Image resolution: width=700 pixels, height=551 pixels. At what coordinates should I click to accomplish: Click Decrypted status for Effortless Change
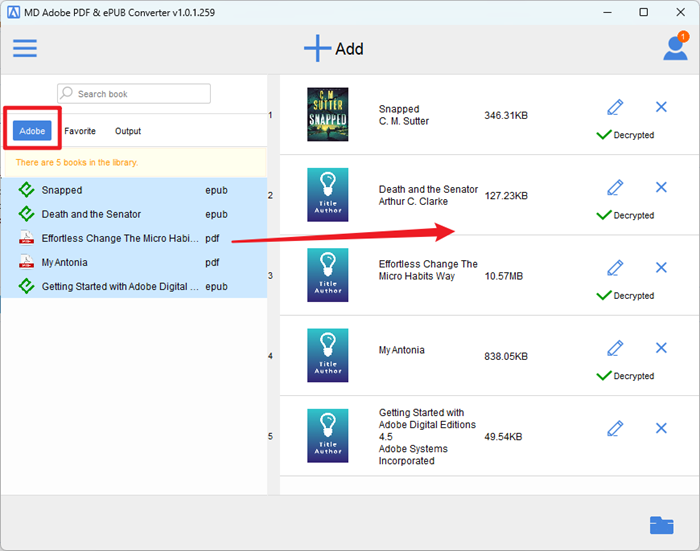(625, 296)
